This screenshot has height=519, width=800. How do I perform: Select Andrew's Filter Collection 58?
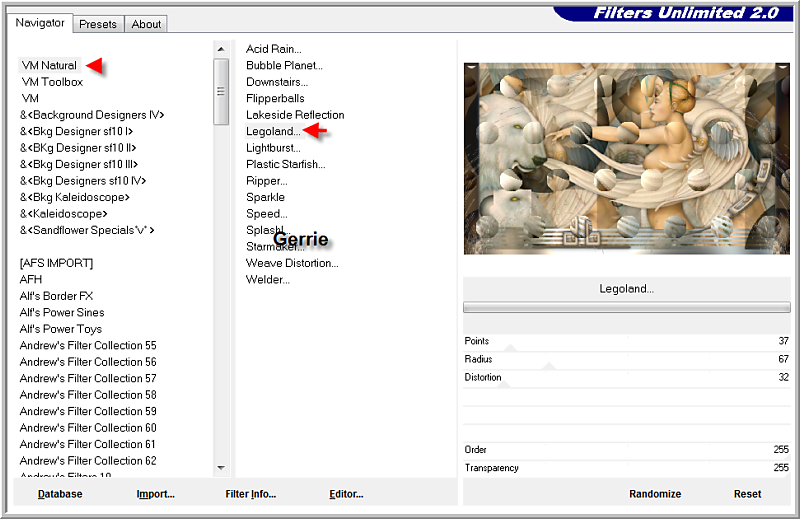[x=88, y=394]
